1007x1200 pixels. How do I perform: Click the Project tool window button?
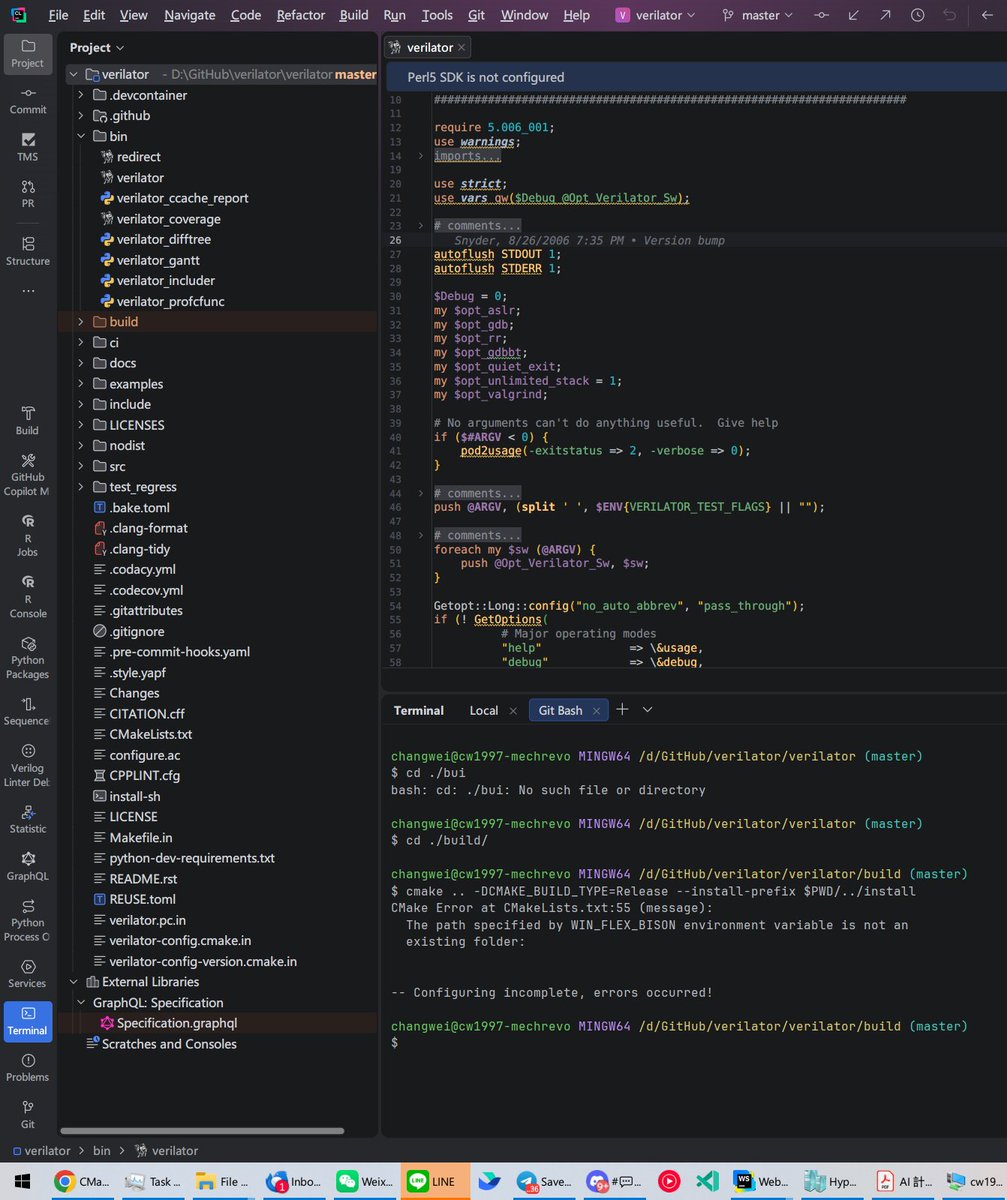pyautogui.click(x=28, y=54)
